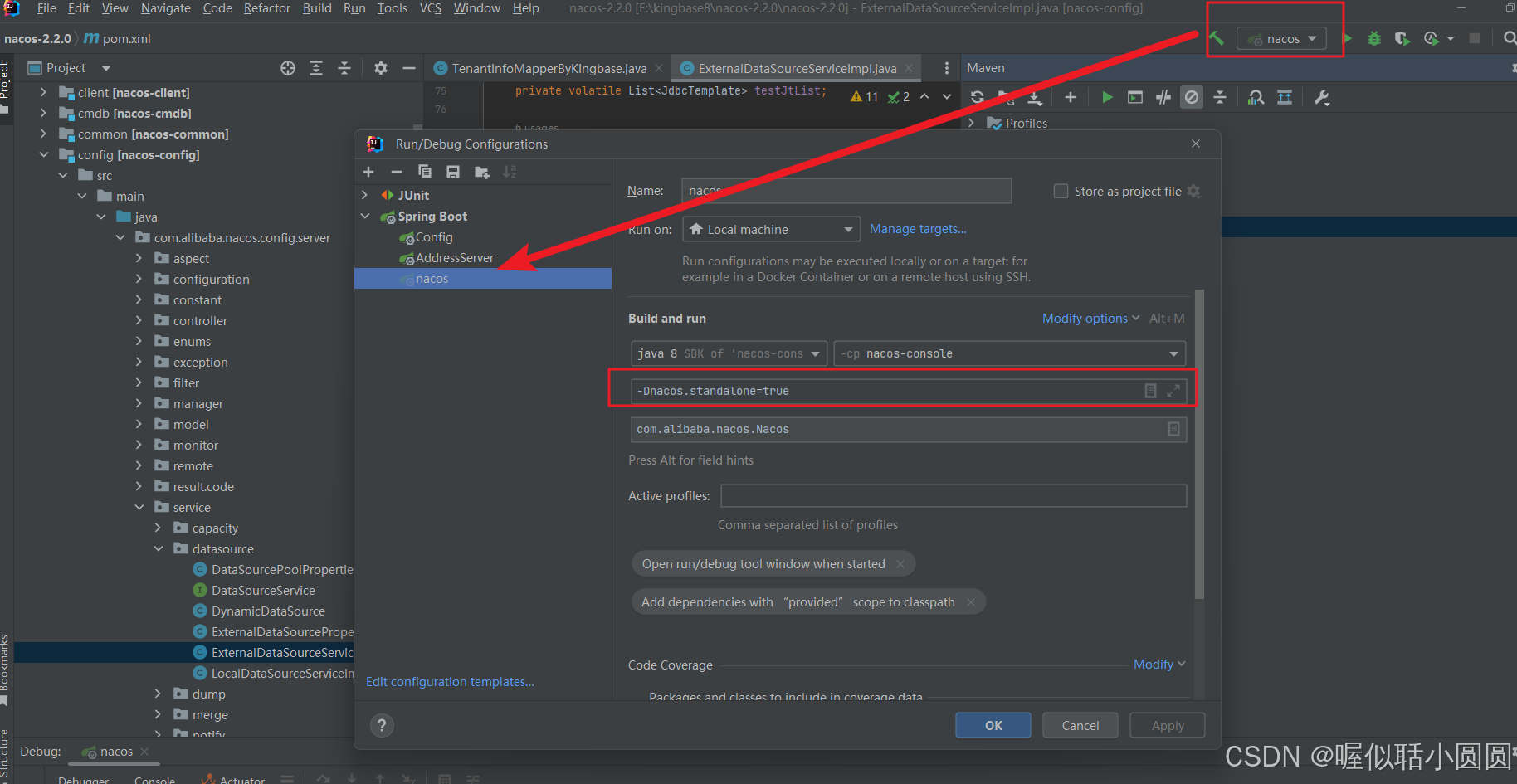Open the Run on Local machine dropdown
1517x784 pixels.
coord(771,230)
